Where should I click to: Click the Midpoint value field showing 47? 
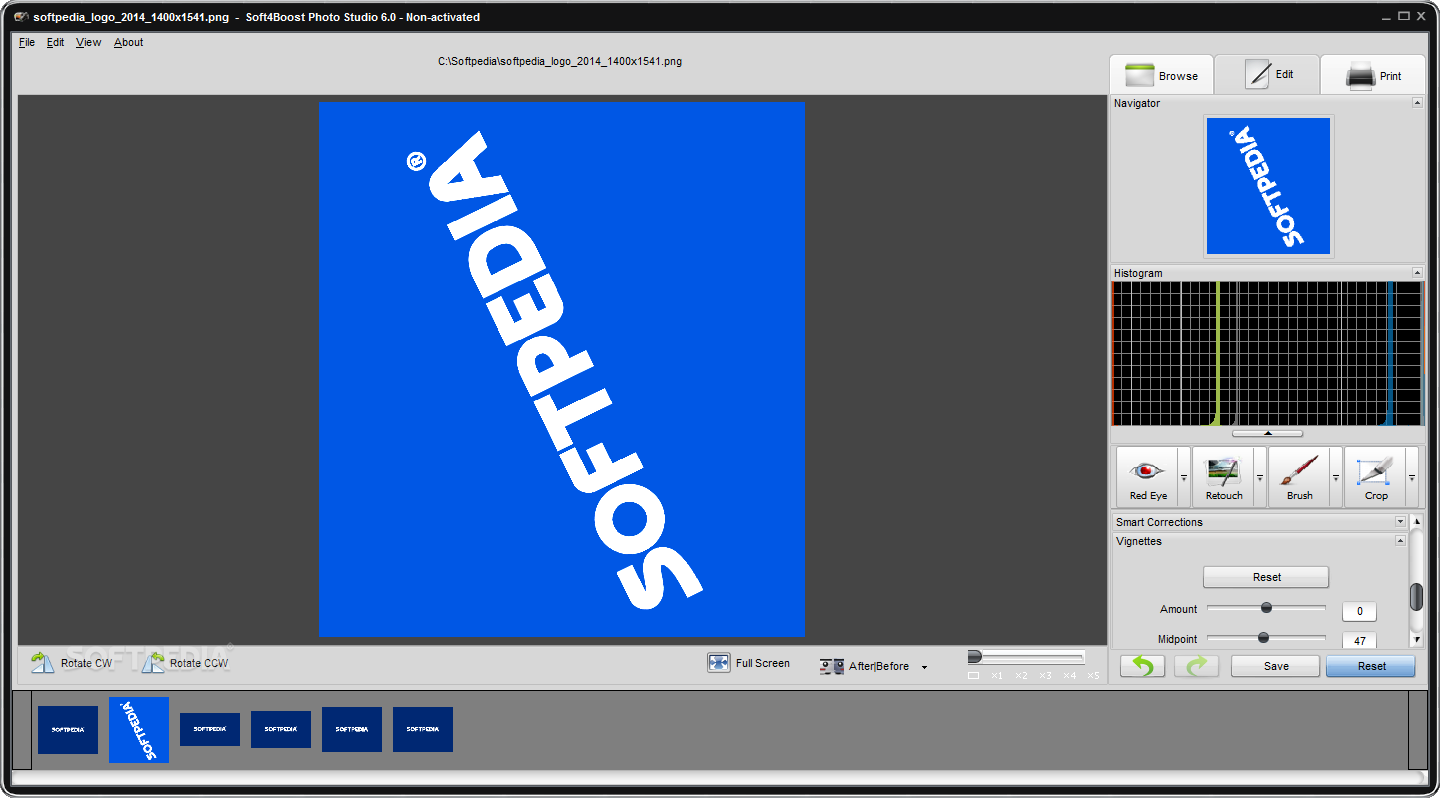click(1360, 640)
